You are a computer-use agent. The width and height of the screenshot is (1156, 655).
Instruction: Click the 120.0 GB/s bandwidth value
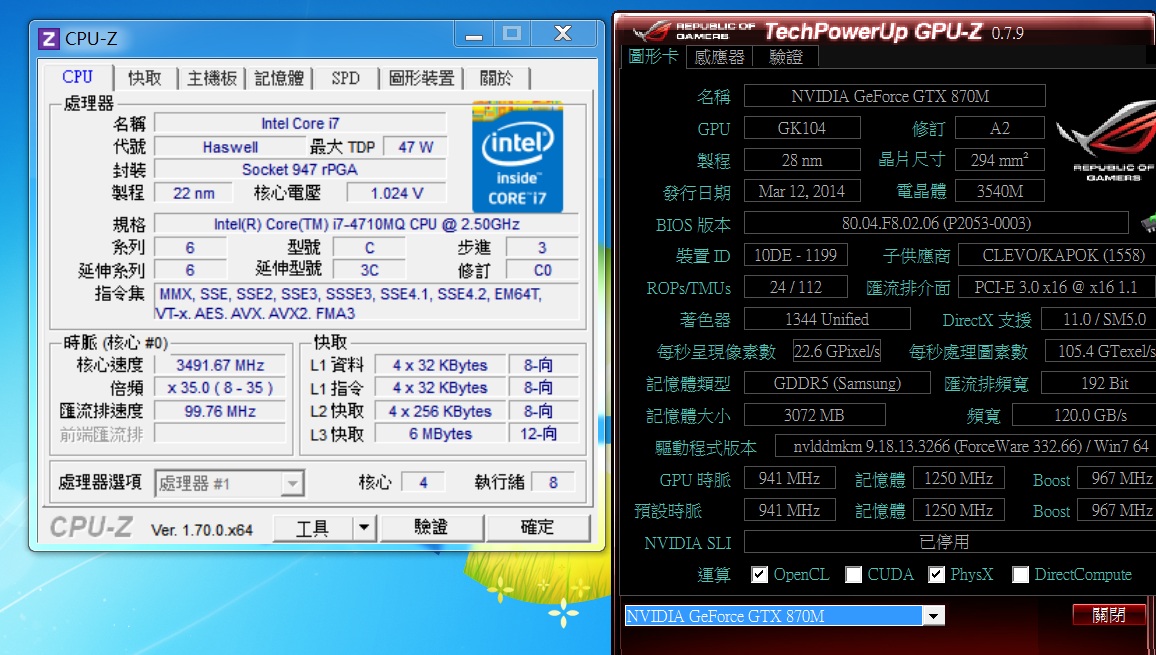(1084, 415)
